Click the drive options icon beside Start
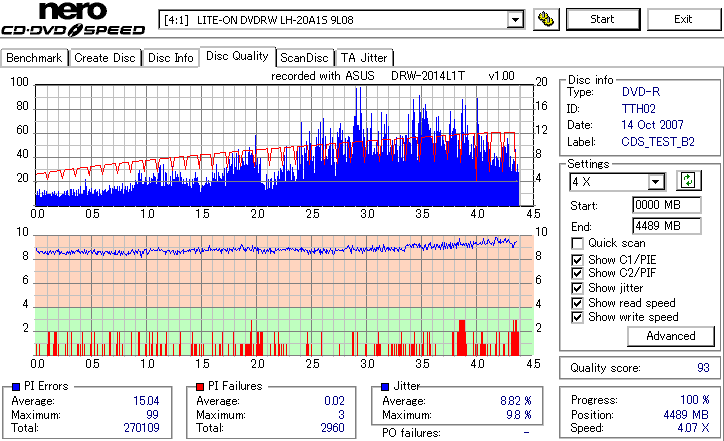The width and height of the screenshot is (724, 441). pos(546,19)
